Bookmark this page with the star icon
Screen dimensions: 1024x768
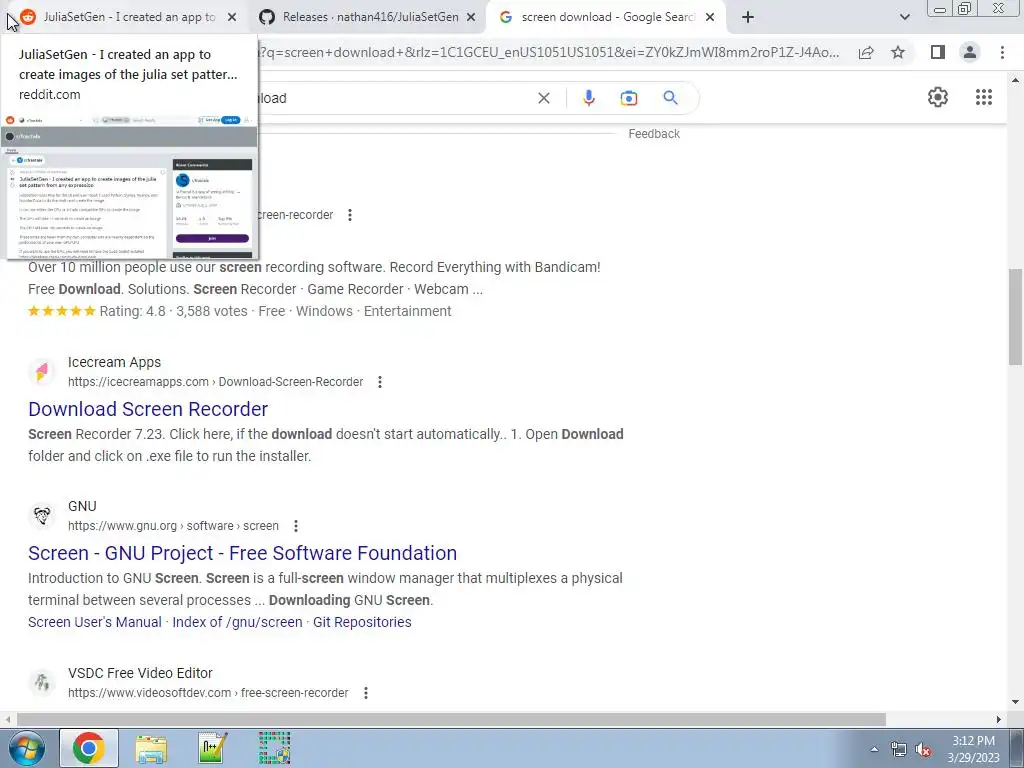898,52
